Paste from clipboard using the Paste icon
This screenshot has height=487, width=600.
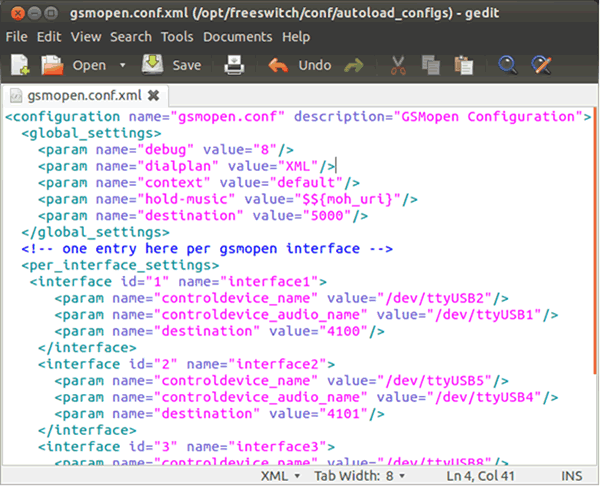pyautogui.click(x=462, y=66)
